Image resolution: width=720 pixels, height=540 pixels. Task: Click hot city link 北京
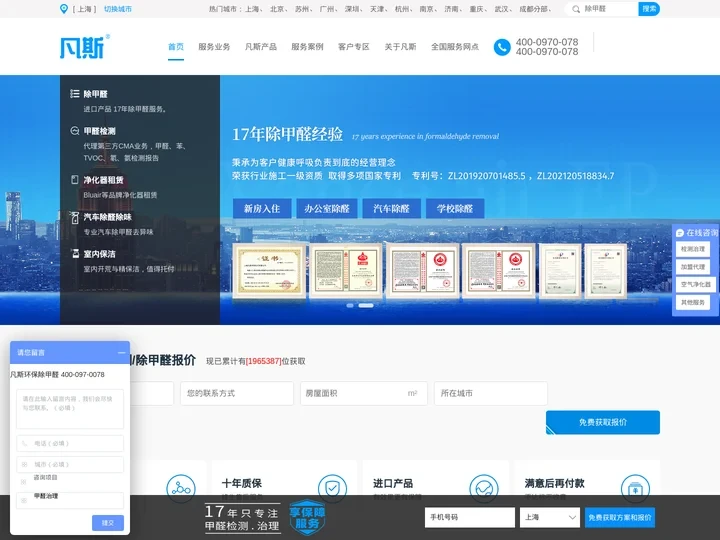pos(277,9)
